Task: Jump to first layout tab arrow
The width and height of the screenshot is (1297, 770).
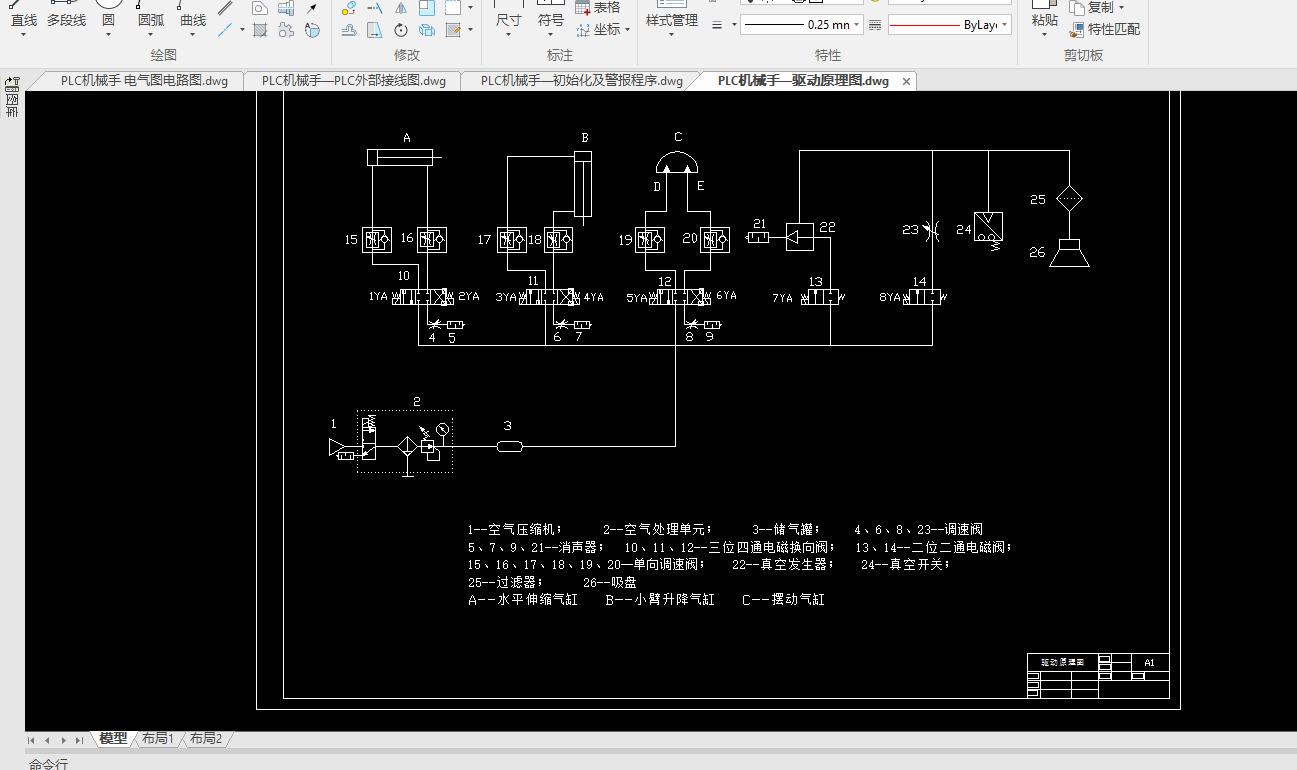Action: point(32,740)
